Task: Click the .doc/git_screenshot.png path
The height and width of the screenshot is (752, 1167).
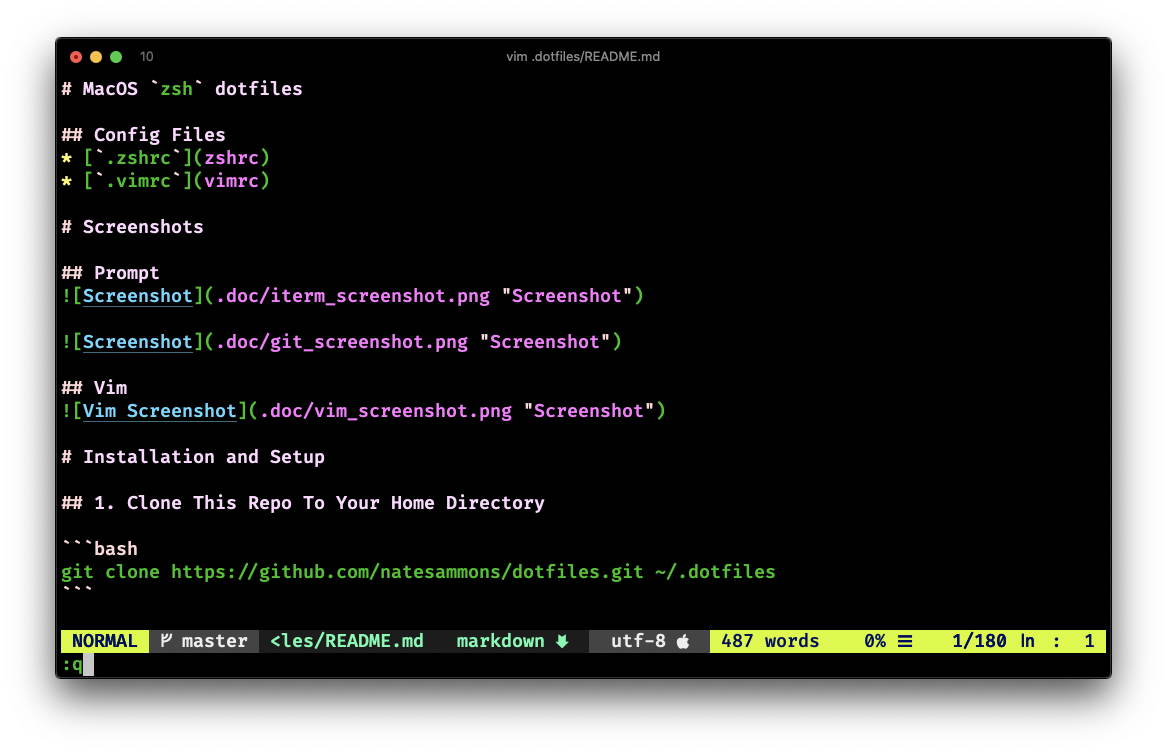Action: click(x=342, y=342)
